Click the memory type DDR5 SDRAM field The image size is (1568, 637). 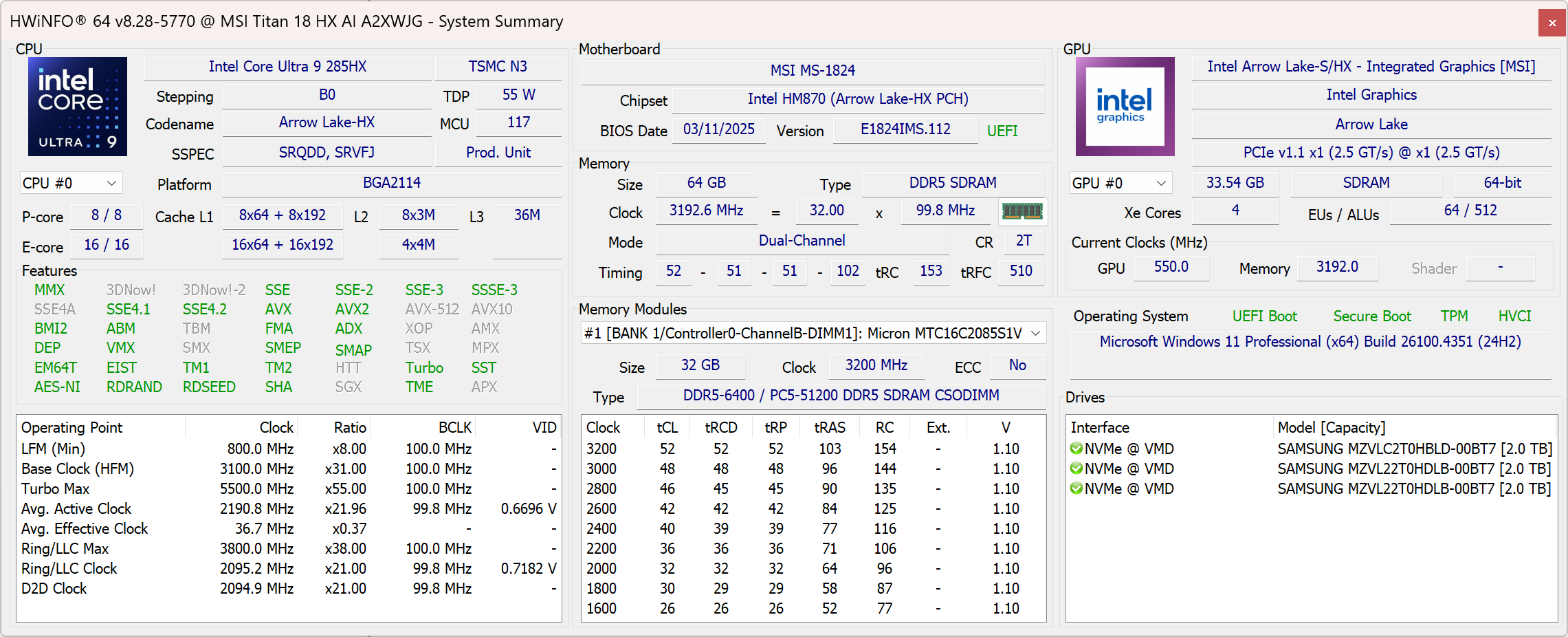point(953,183)
